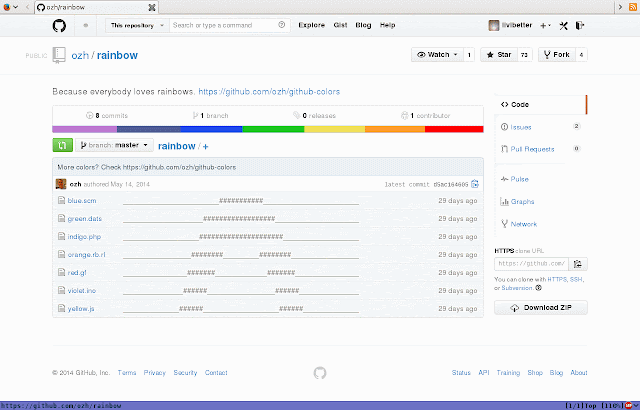Click the green segment of language bar
The image size is (640, 410).
[273, 129]
